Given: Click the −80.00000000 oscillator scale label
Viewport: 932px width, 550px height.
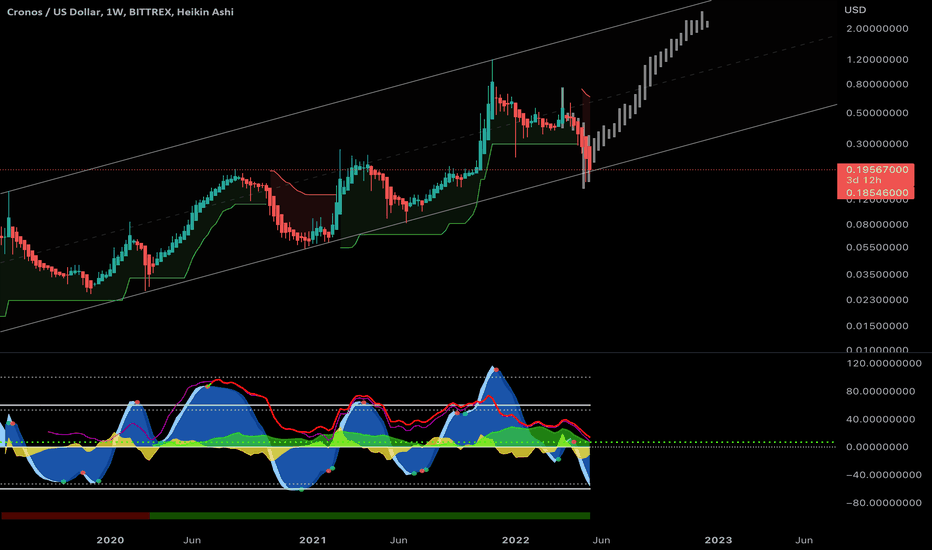Looking at the screenshot, I should tap(884, 503).
